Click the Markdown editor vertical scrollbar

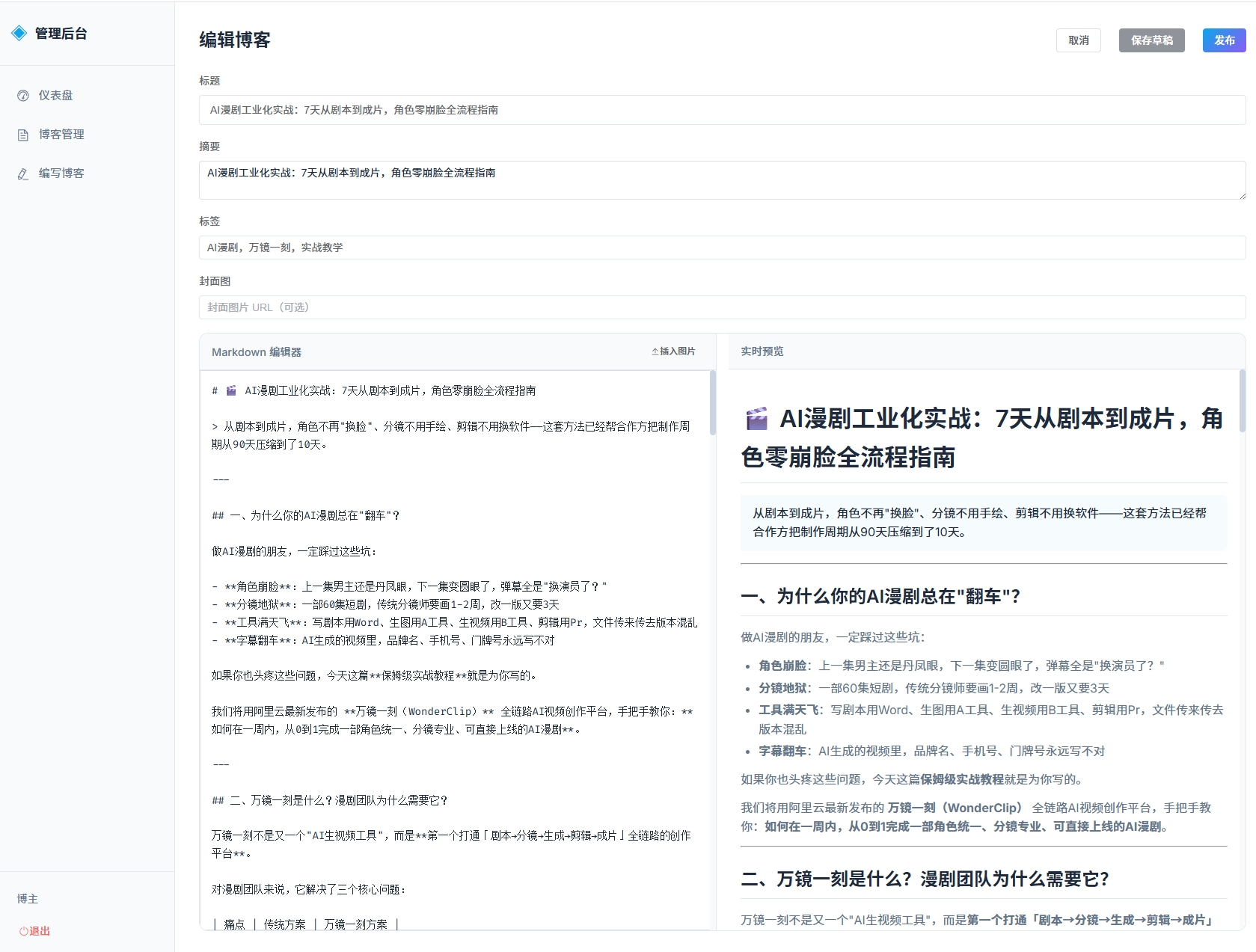pyautogui.click(x=712, y=402)
